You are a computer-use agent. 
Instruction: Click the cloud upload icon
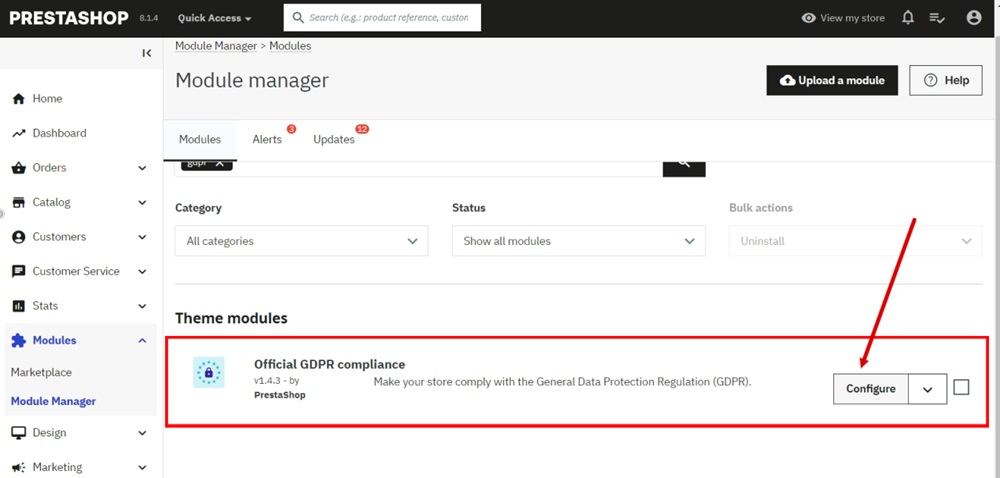[788, 80]
